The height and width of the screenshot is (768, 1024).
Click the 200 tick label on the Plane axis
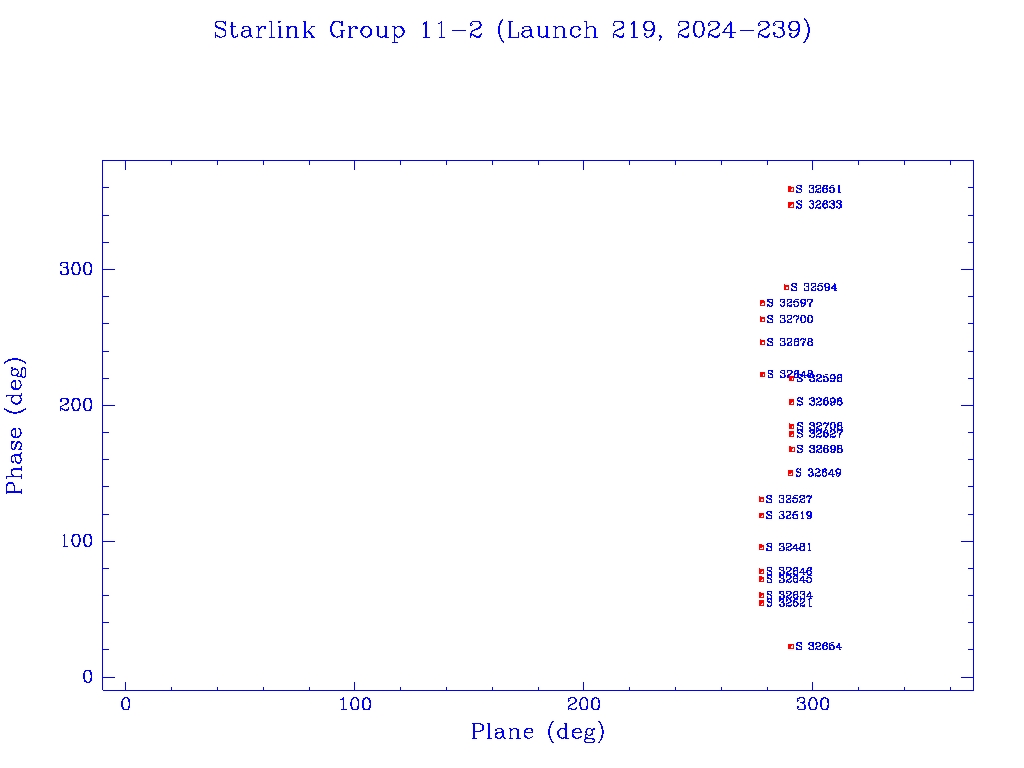click(584, 704)
